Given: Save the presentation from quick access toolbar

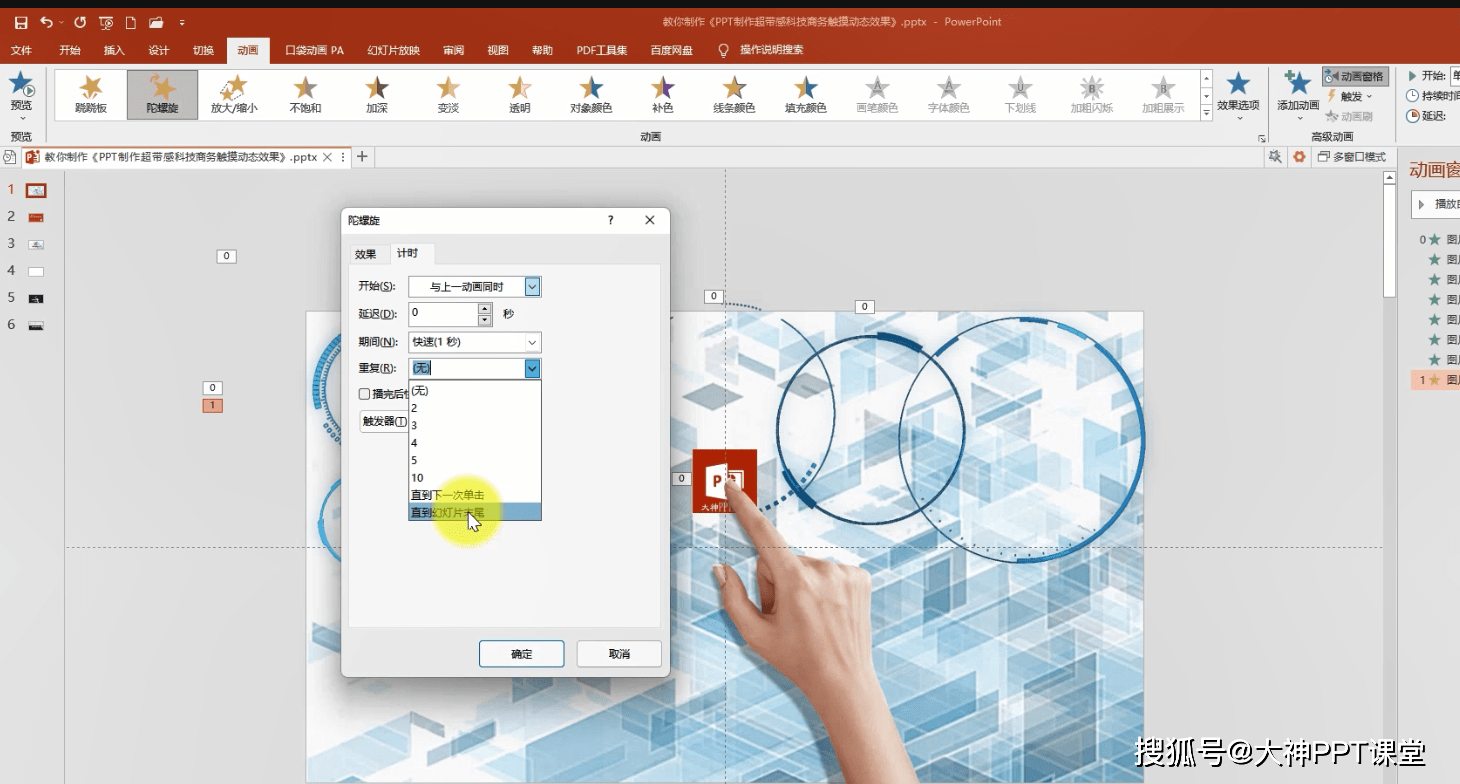Looking at the screenshot, I should [21, 22].
